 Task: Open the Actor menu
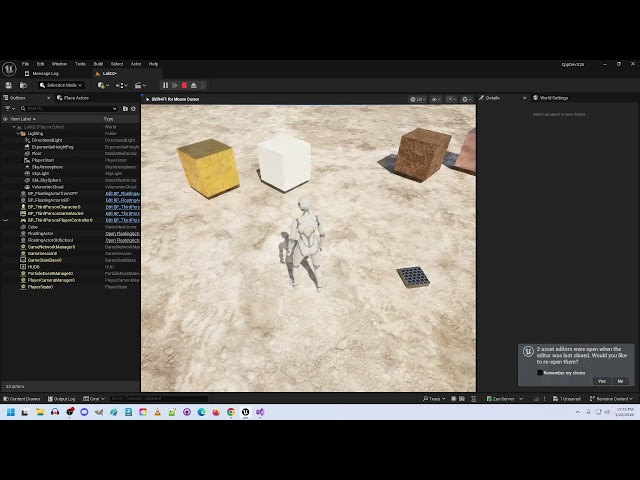(136, 64)
